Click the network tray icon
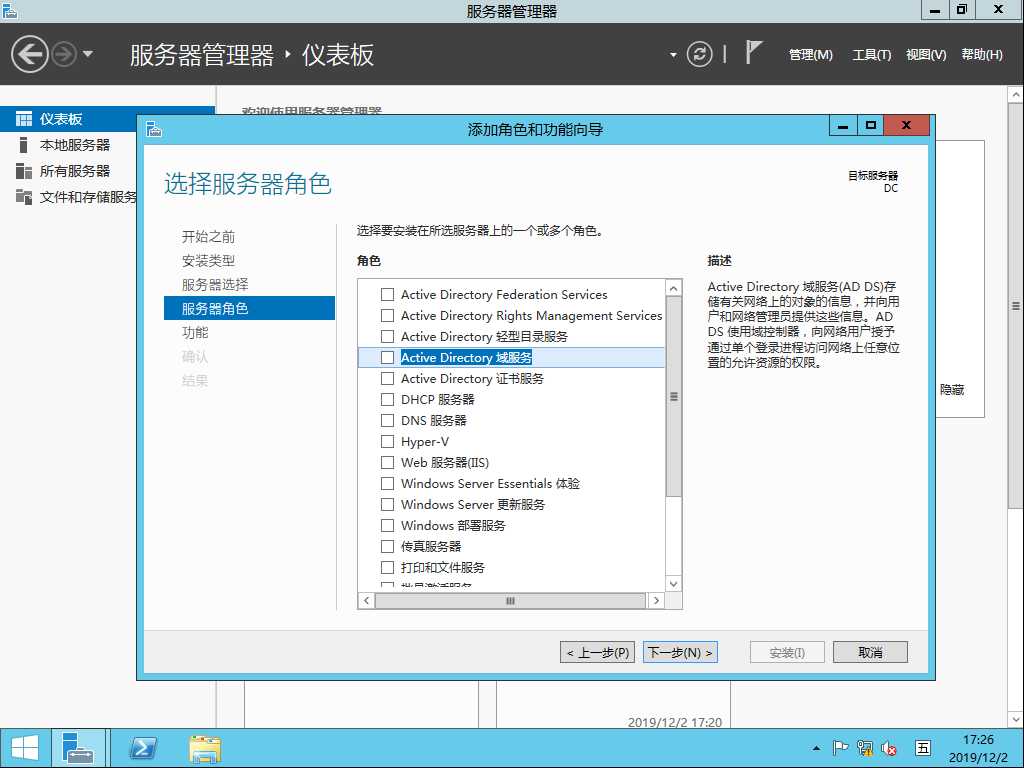Image resolution: width=1024 pixels, height=768 pixels. [x=865, y=748]
